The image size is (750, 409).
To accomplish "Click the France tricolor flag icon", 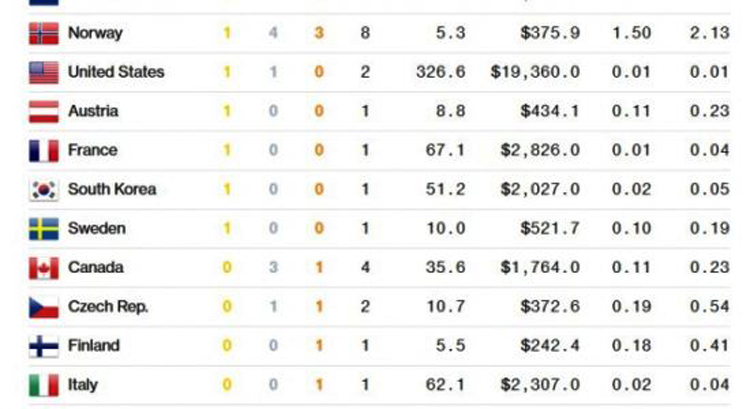I will coord(44,150).
